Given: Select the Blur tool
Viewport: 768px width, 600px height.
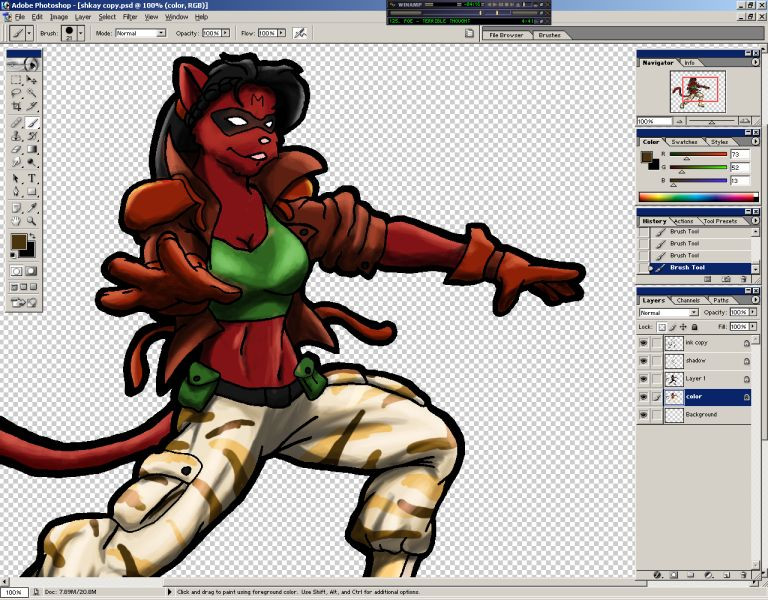Looking at the screenshot, I should (16, 162).
